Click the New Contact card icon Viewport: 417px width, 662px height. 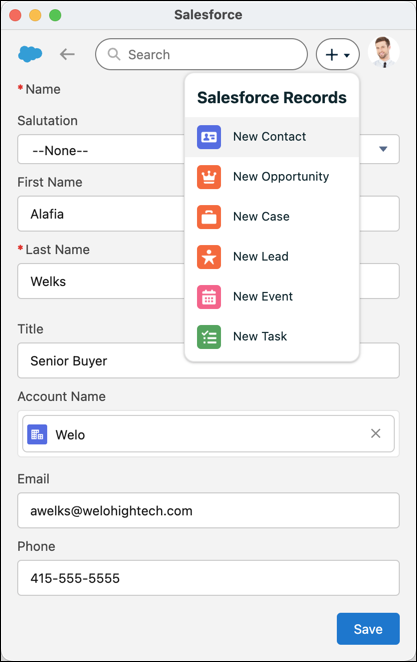point(209,137)
